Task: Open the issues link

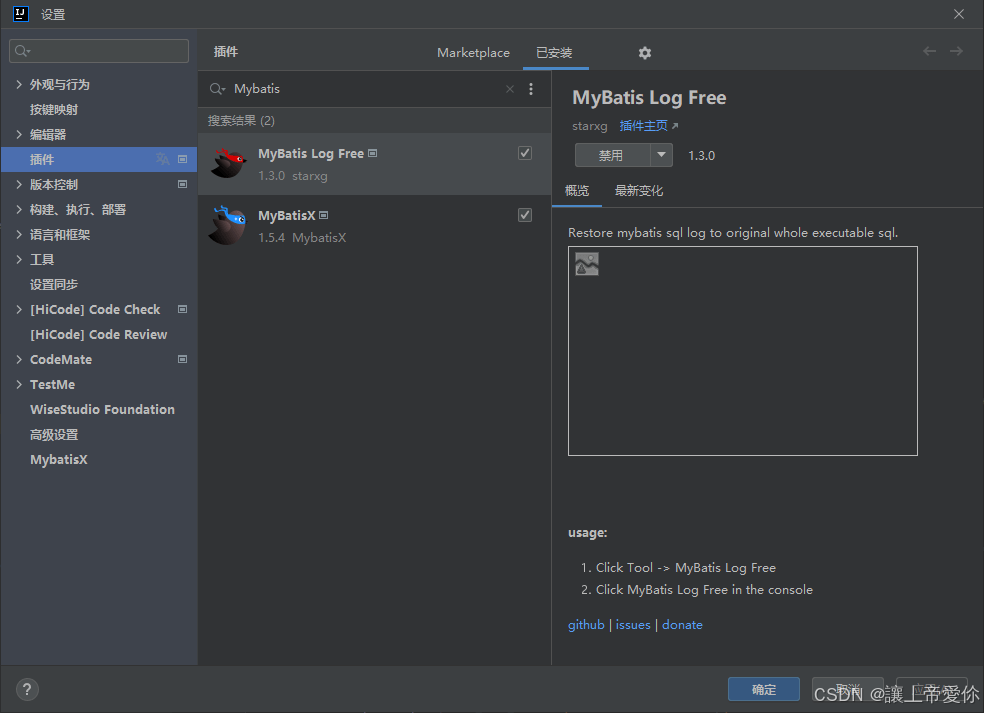Action: 633,625
